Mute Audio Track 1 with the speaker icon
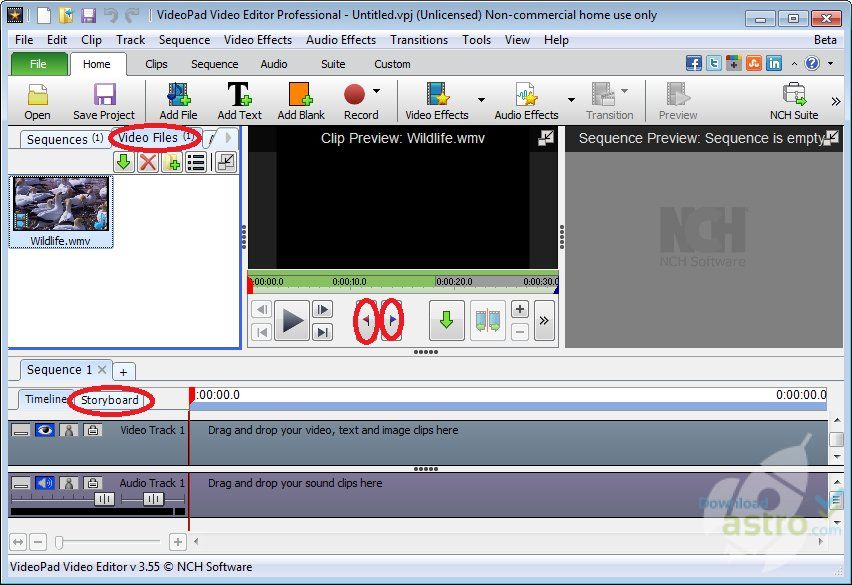 45,483
